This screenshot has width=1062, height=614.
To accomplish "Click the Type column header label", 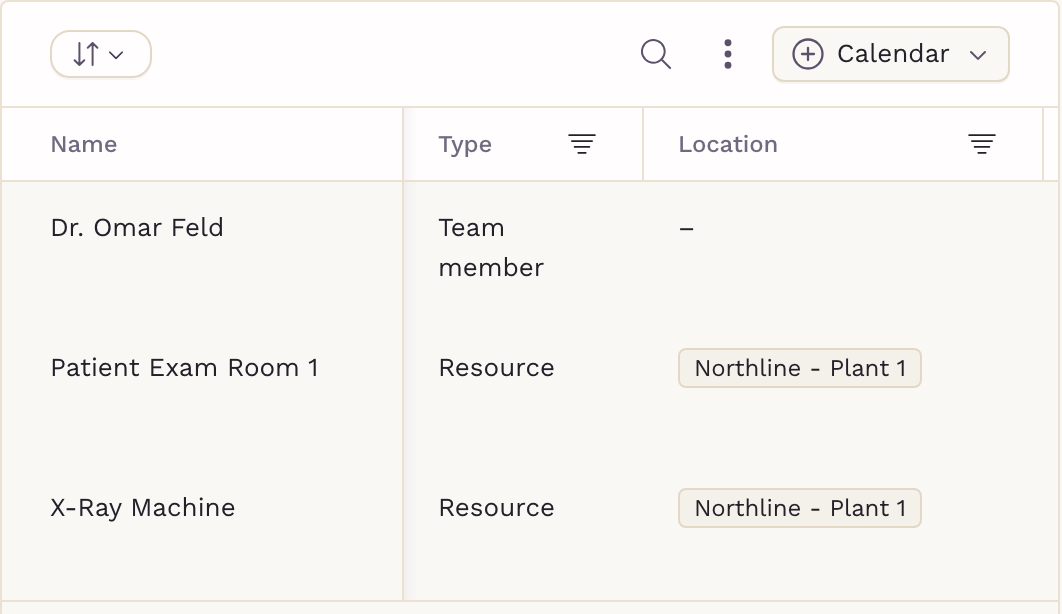I will coord(465,144).
